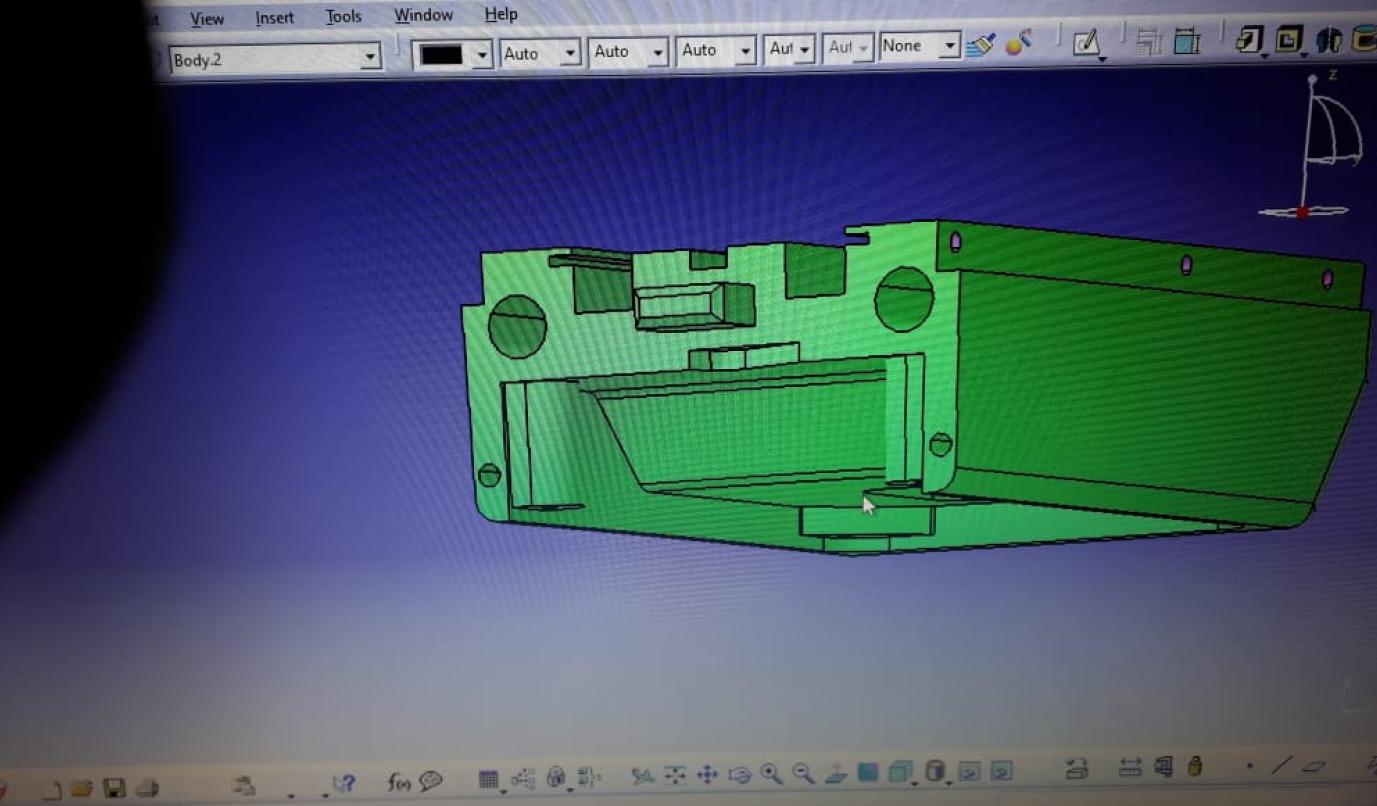1377x806 pixels.
Task: Click the Print icon
Action: pyautogui.click(x=147, y=788)
